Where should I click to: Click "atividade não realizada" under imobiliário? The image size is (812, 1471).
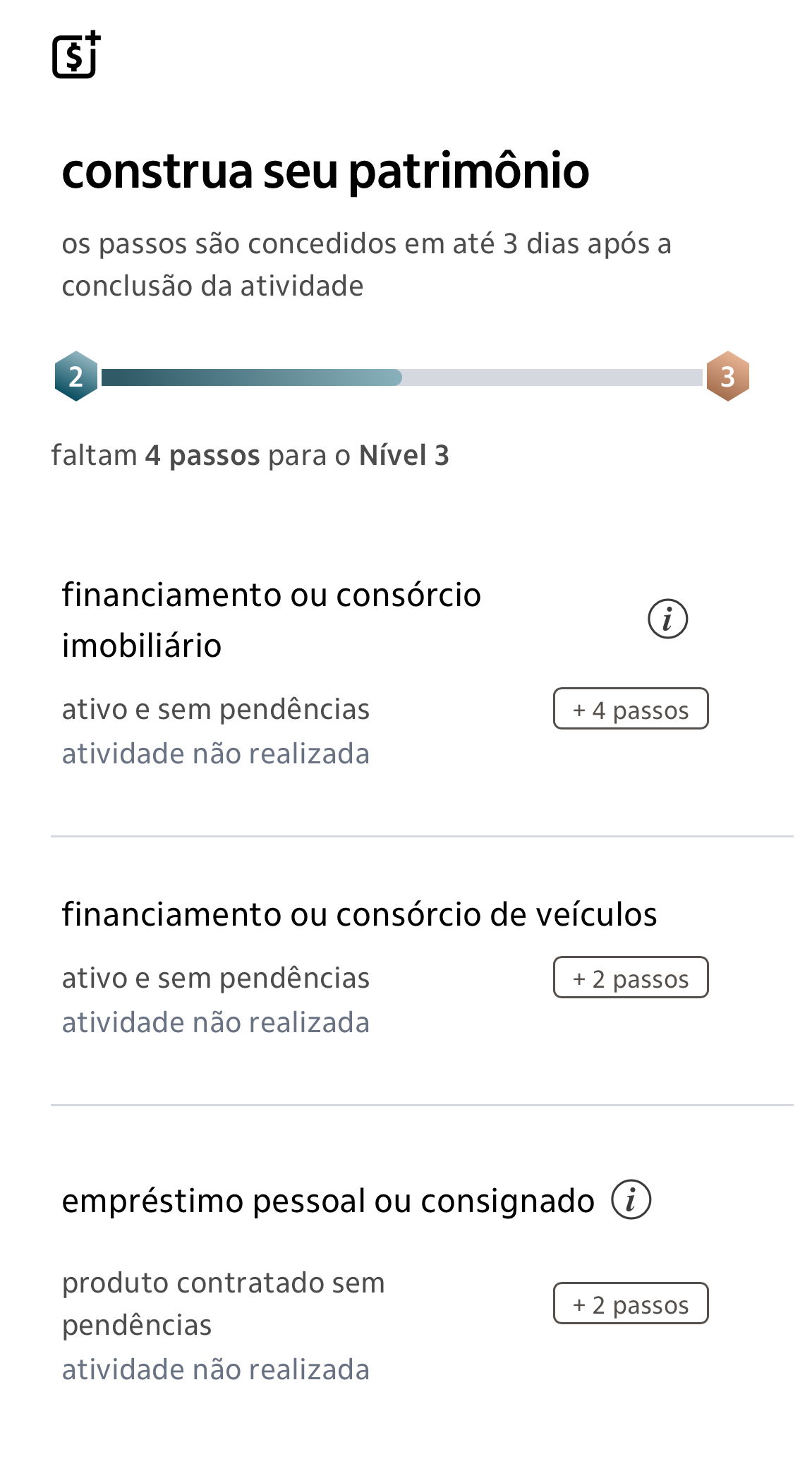pos(215,754)
